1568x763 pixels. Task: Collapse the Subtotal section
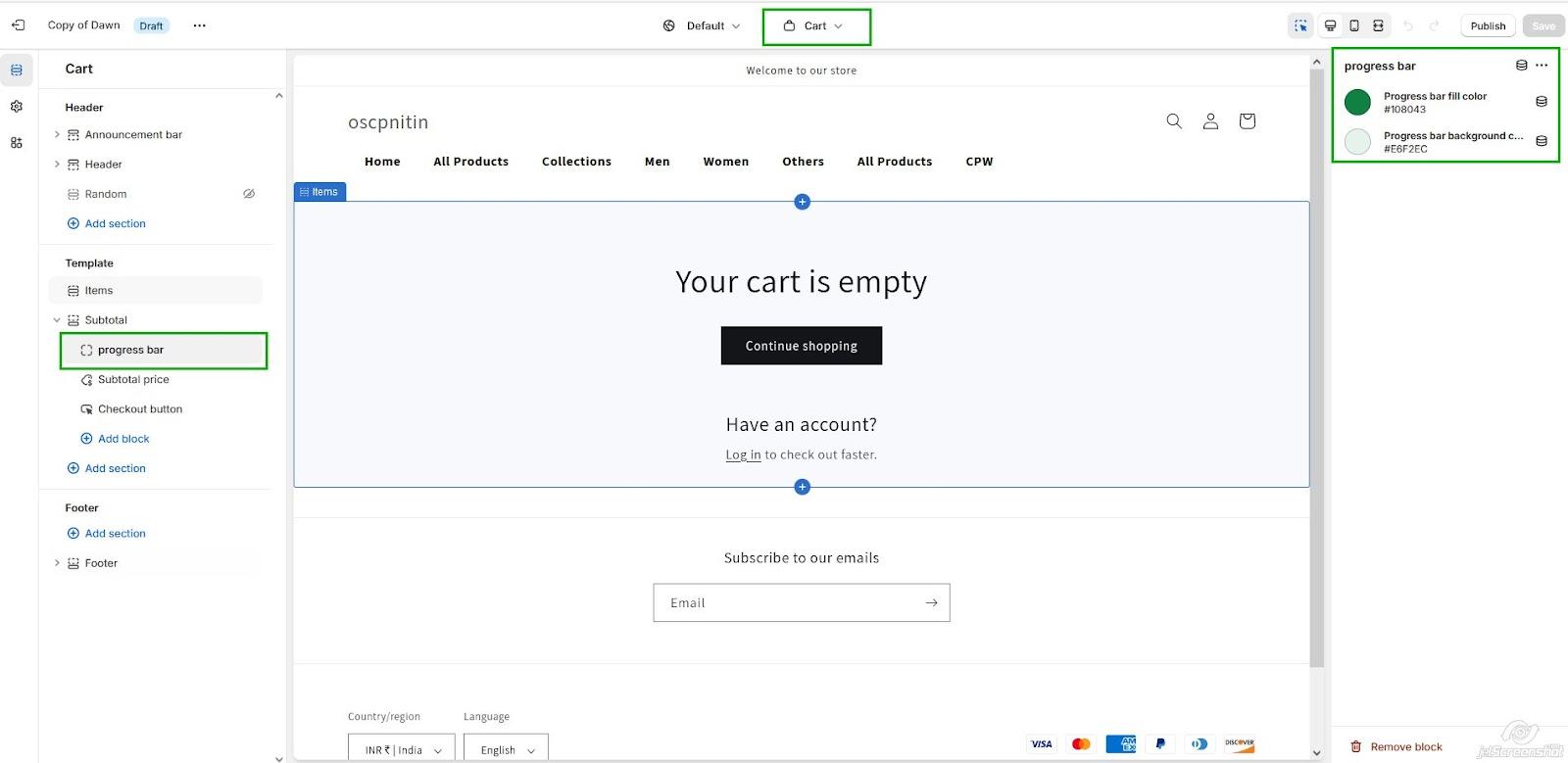click(57, 320)
